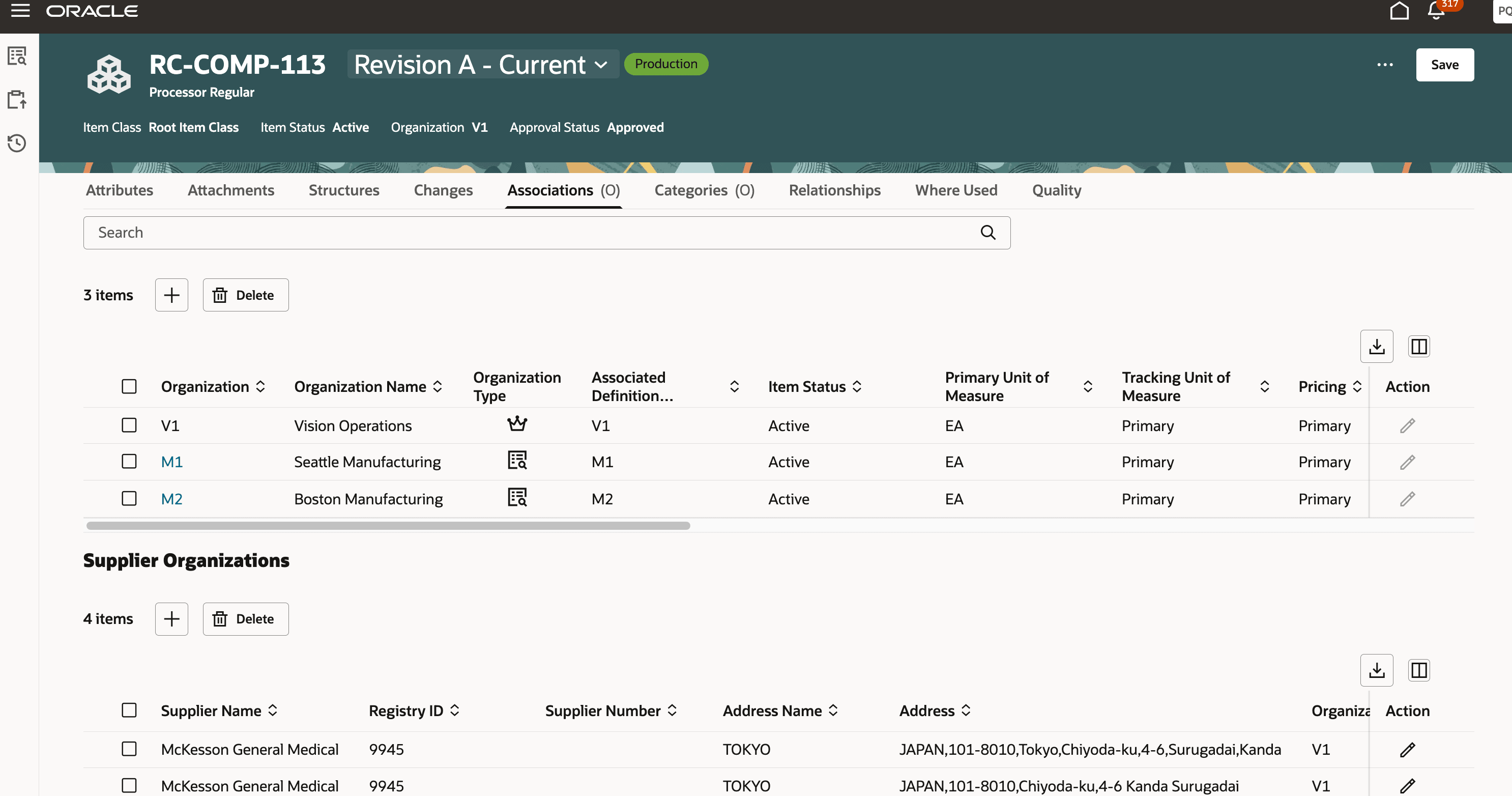Go to the Home icon in top bar
Viewport: 1512px width, 796px height.
tap(1400, 11)
